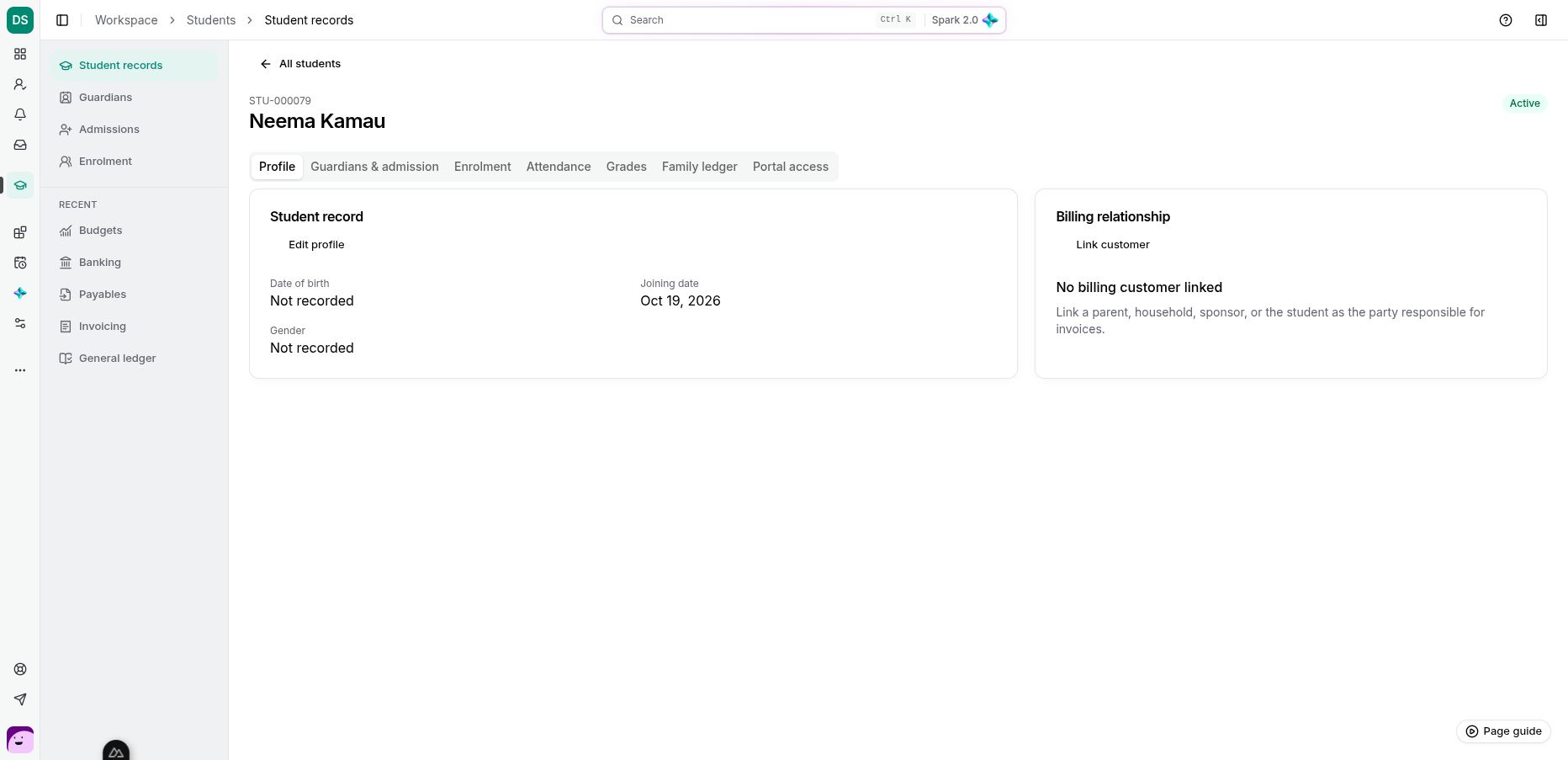1568x760 pixels.
Task: Switch to the Portal access tab
Action: click(x=791, y=167)
